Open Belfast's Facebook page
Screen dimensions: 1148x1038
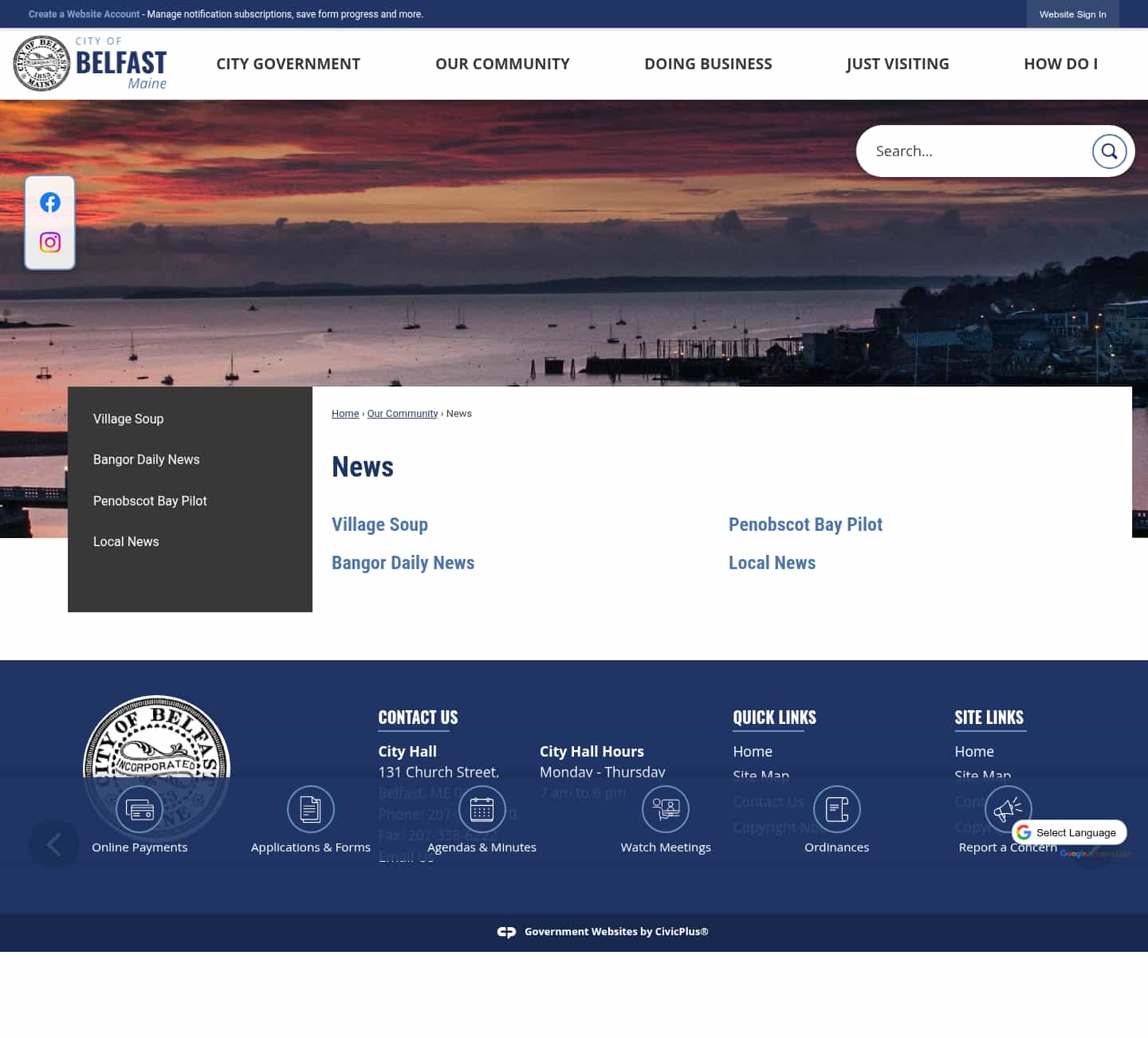pos(49,202)
